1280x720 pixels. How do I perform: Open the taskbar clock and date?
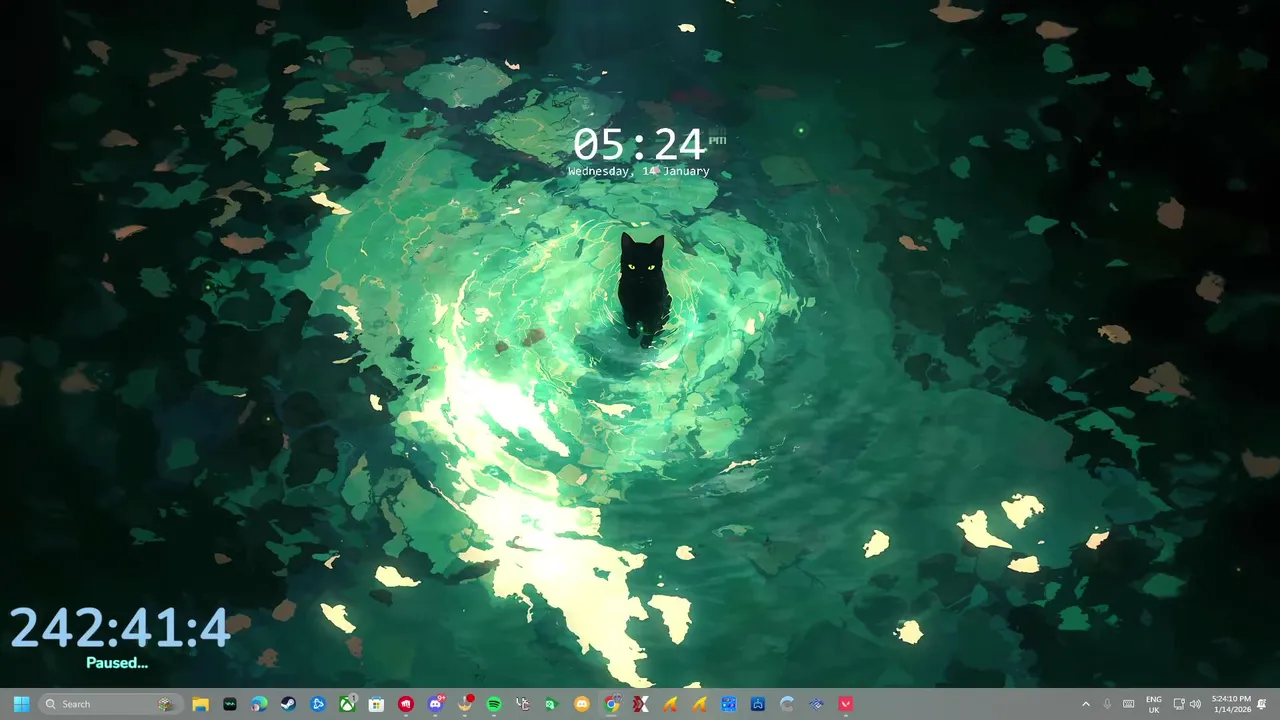tap(1231, 704)
